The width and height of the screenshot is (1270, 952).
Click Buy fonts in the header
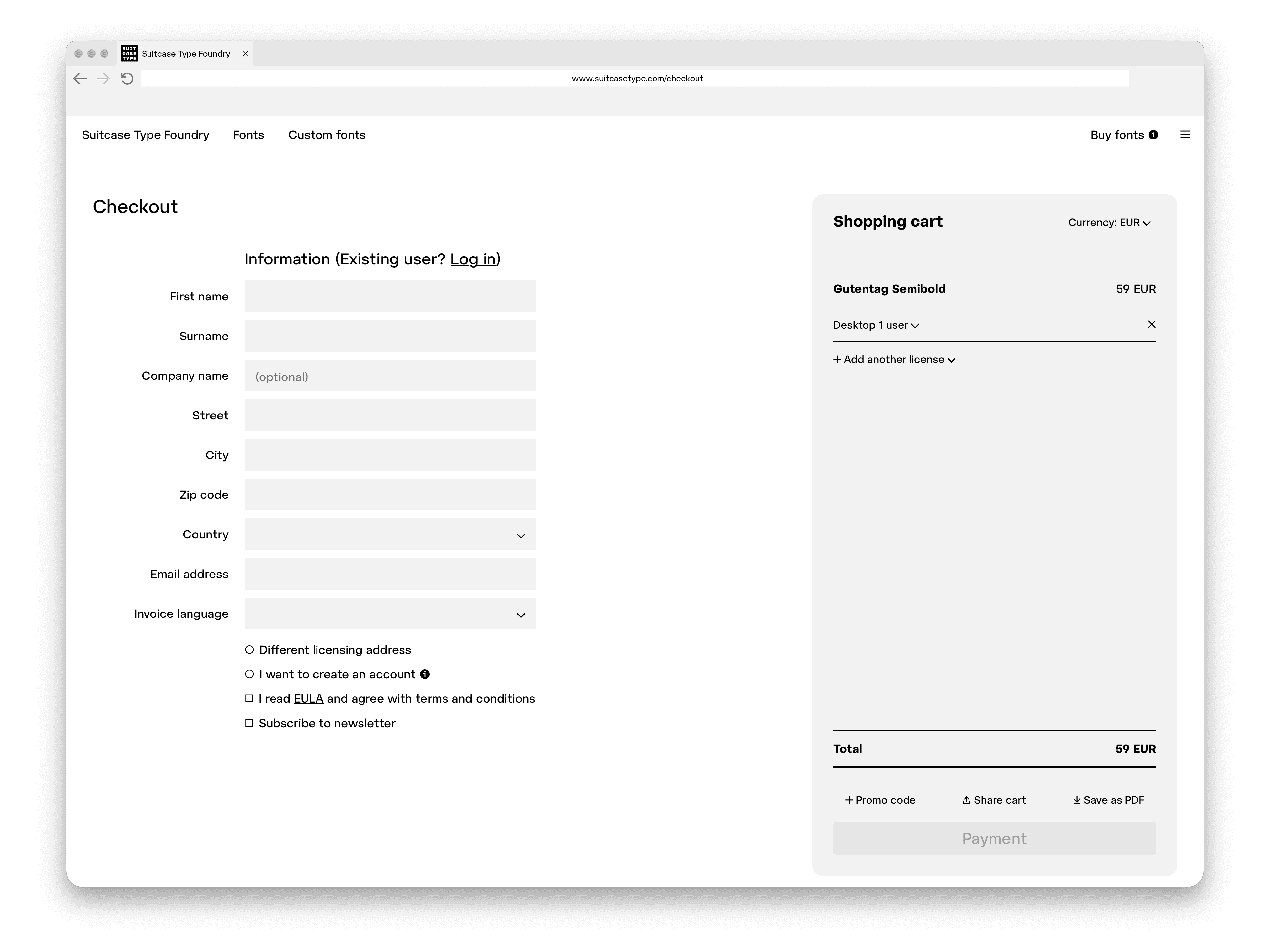tap(1117, 135)
